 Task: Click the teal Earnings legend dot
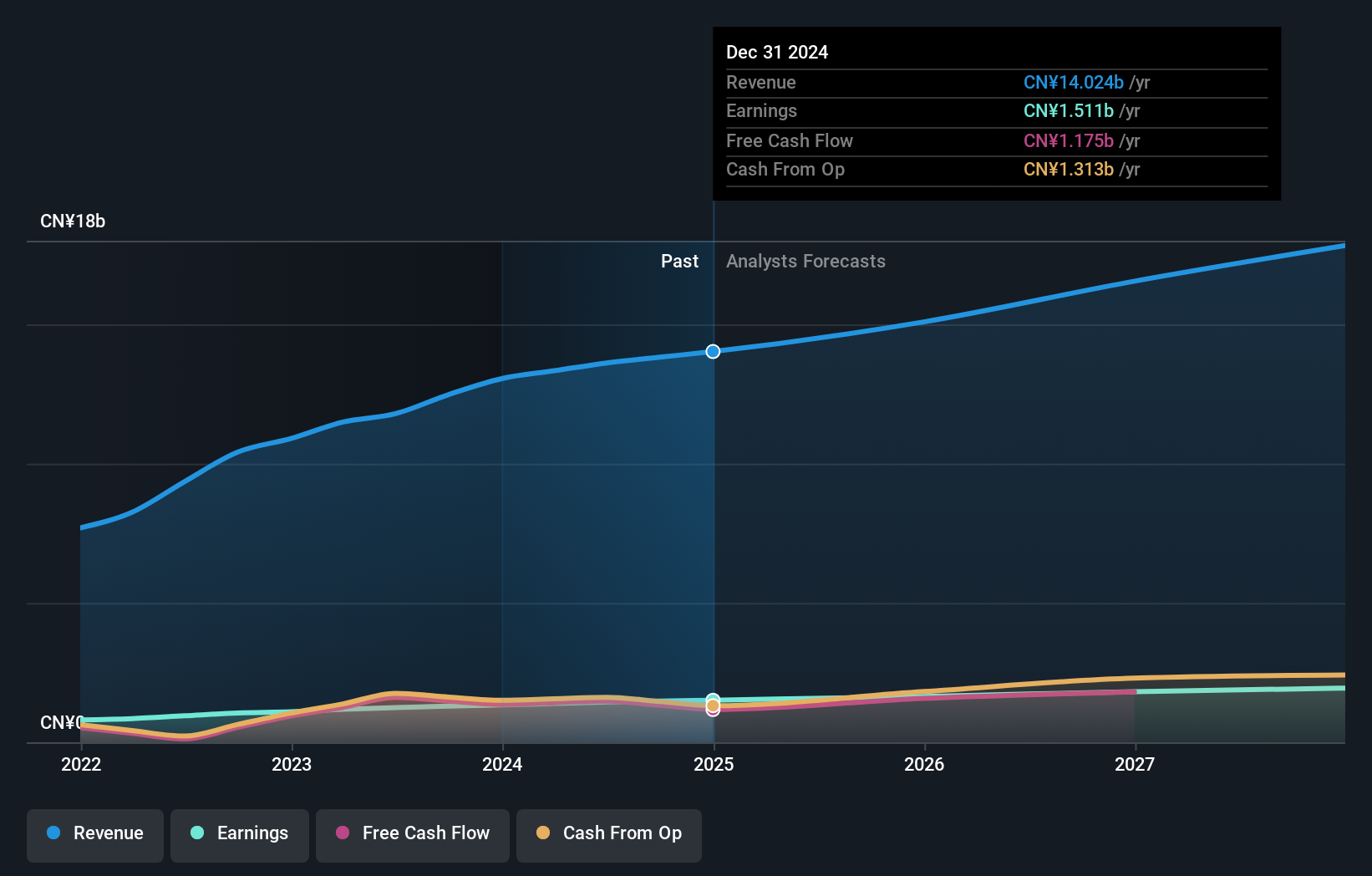pyautogui.click(x=197, y=833)
